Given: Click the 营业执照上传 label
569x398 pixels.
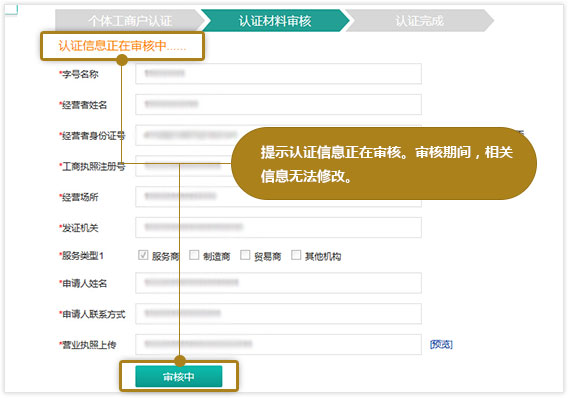Looking at the screenshot, I should pos(87,345).
